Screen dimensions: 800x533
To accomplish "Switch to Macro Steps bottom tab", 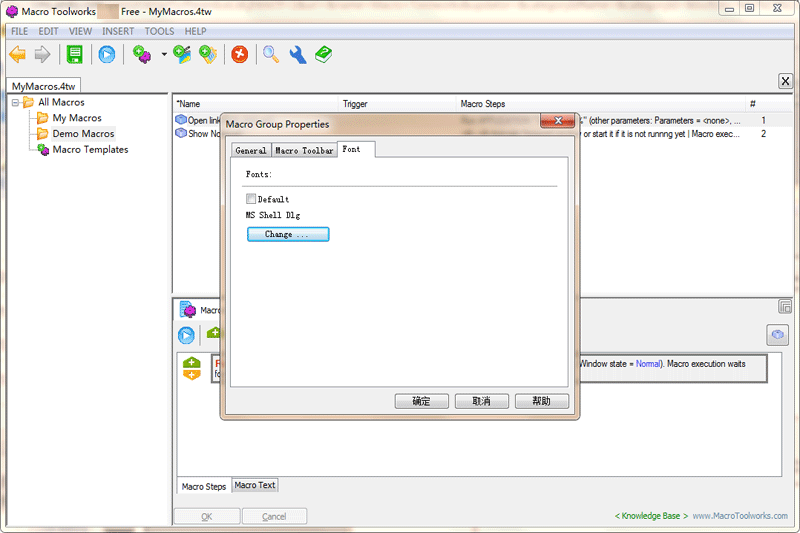I will (204, 487).
